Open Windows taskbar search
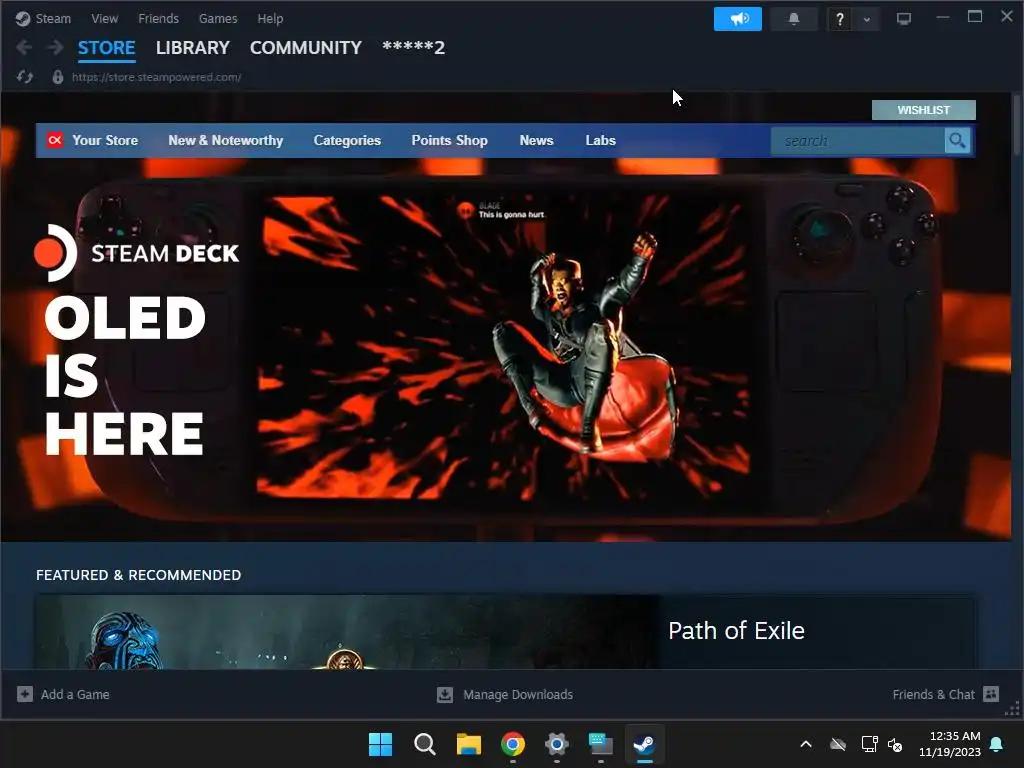The width and height of the screenshot is (1024, 768). pos(424,744)
